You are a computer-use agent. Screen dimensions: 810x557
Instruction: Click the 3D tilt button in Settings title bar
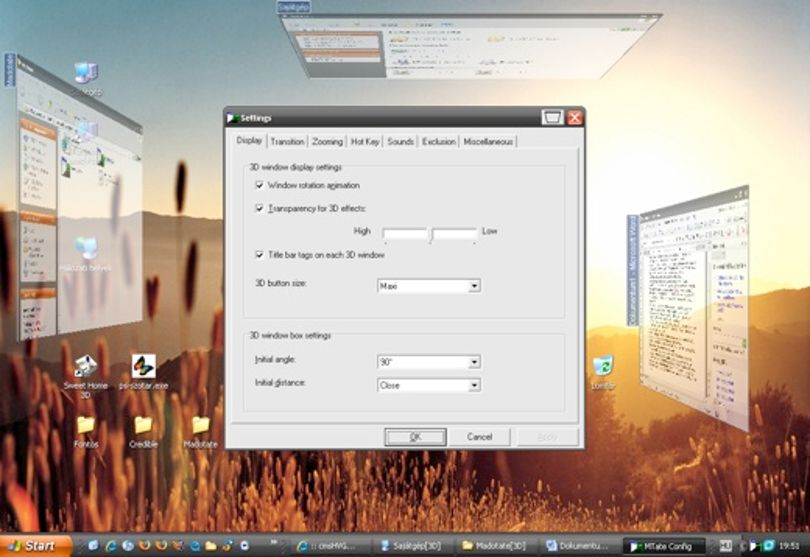point(552,118)
